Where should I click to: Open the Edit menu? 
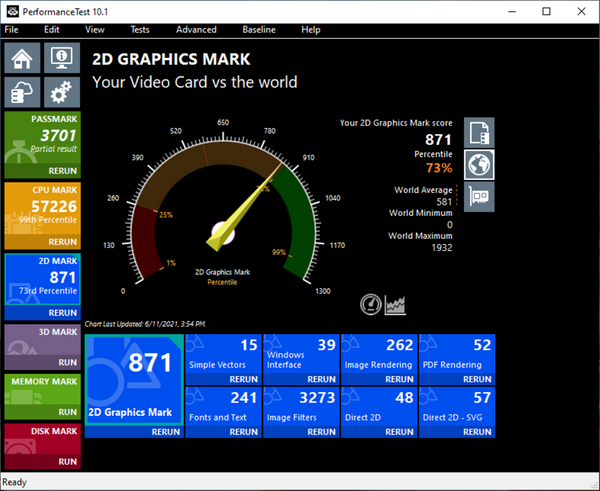52,29
